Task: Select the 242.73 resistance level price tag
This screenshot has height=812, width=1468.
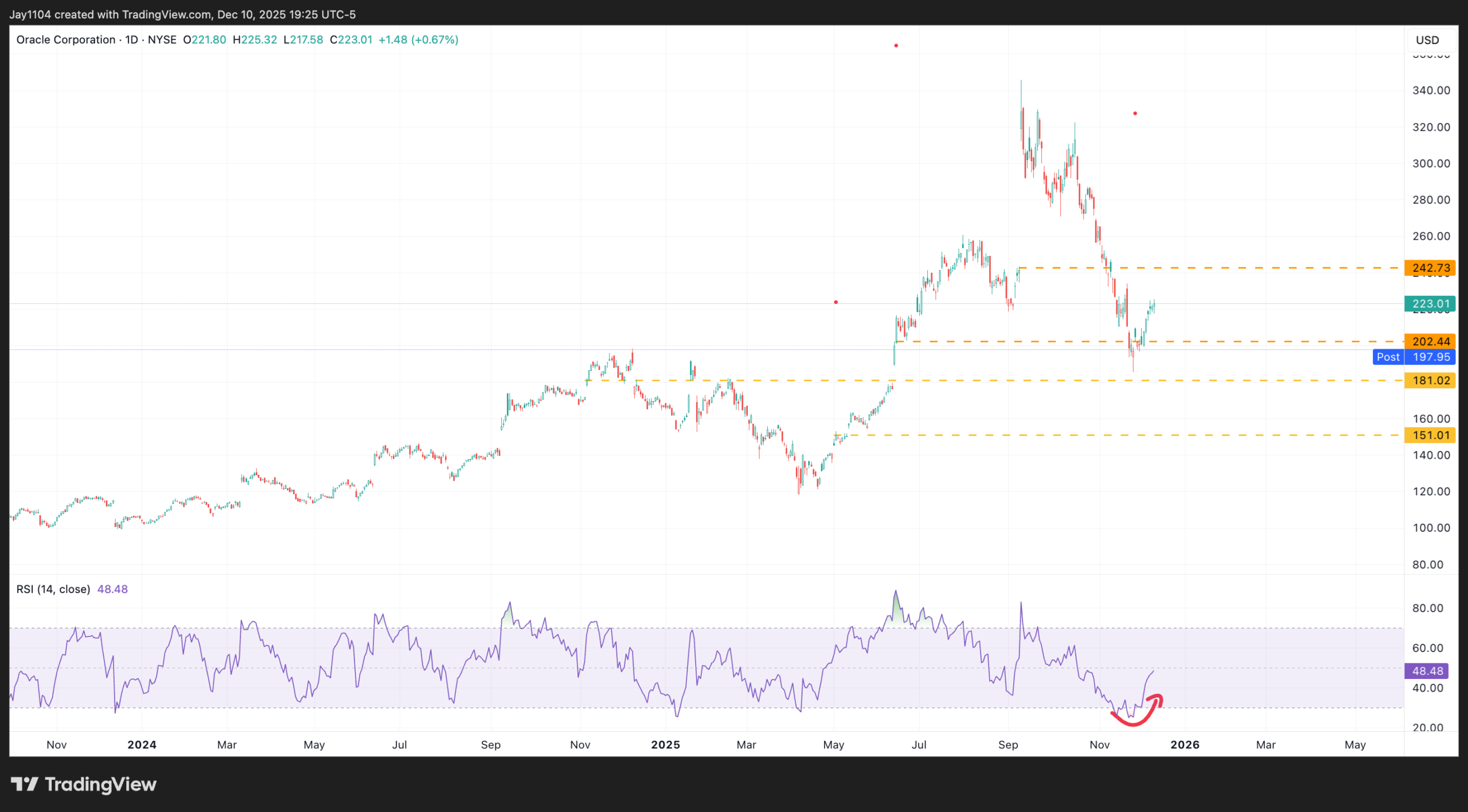Action: click(x=1430, y=268)
